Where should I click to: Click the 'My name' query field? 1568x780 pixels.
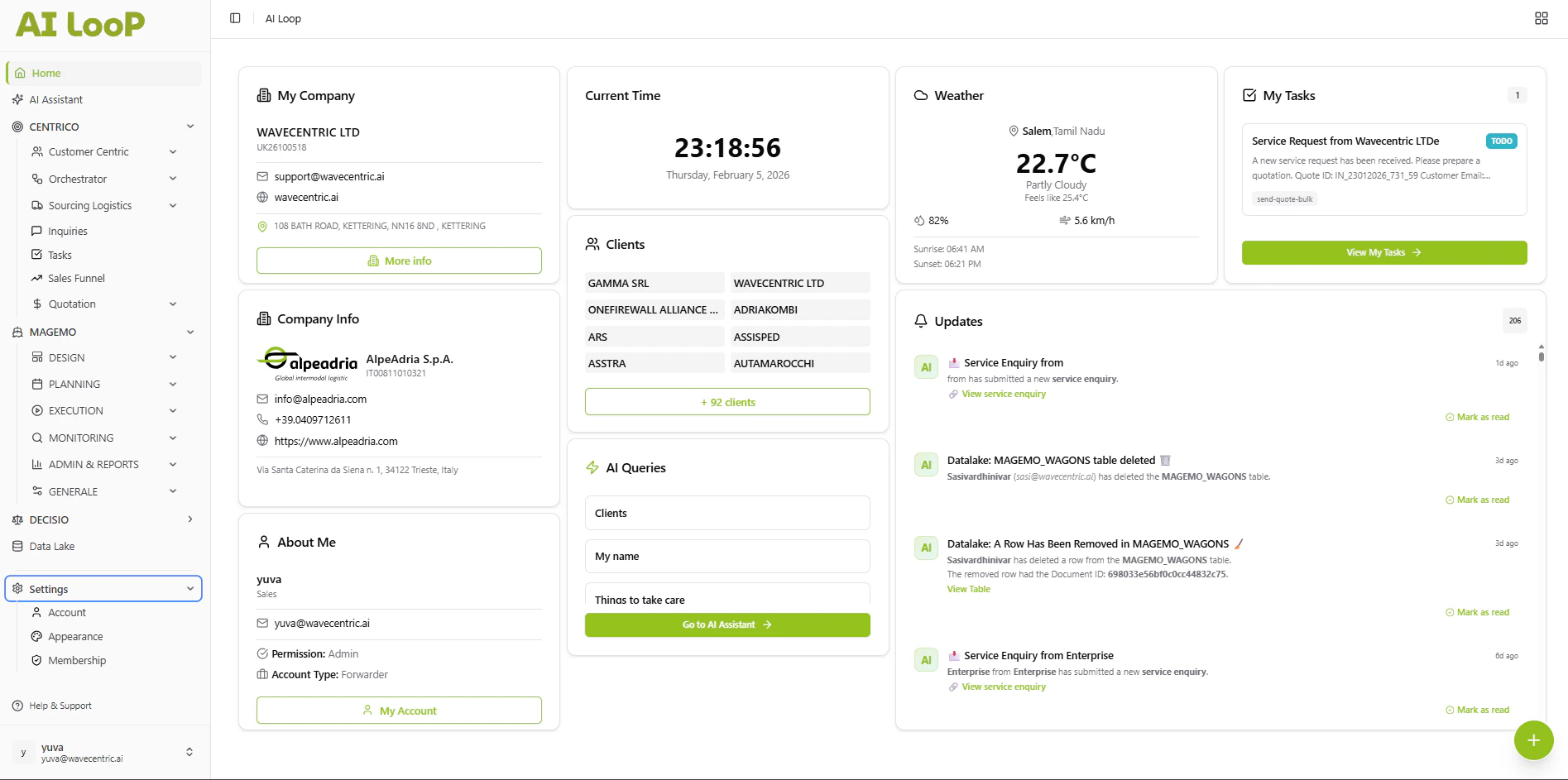tap(726, 556)
